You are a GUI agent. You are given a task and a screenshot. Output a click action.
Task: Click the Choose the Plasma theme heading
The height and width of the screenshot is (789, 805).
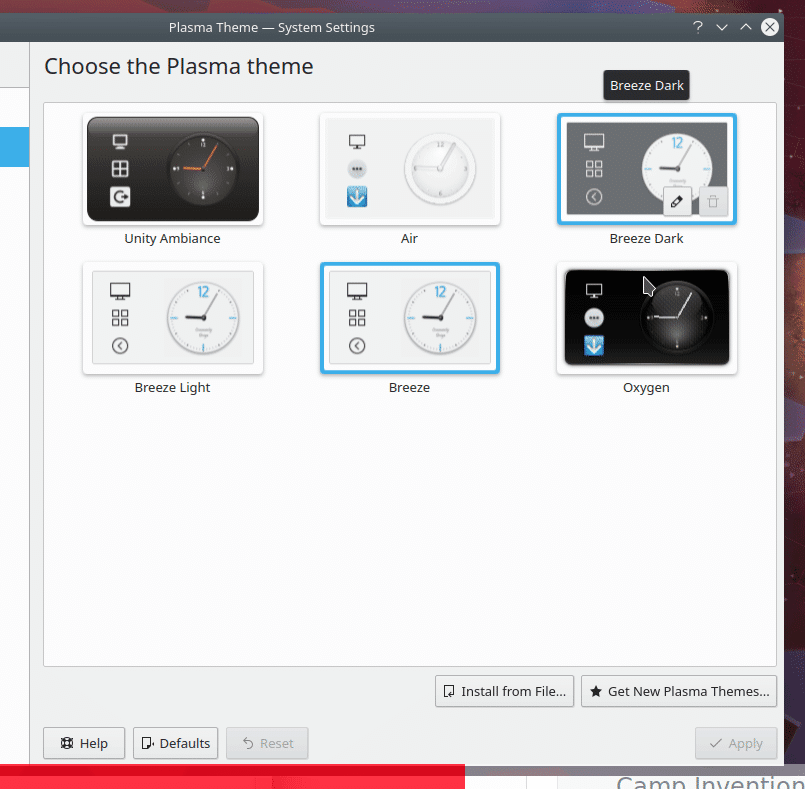[x=179, y=66]
